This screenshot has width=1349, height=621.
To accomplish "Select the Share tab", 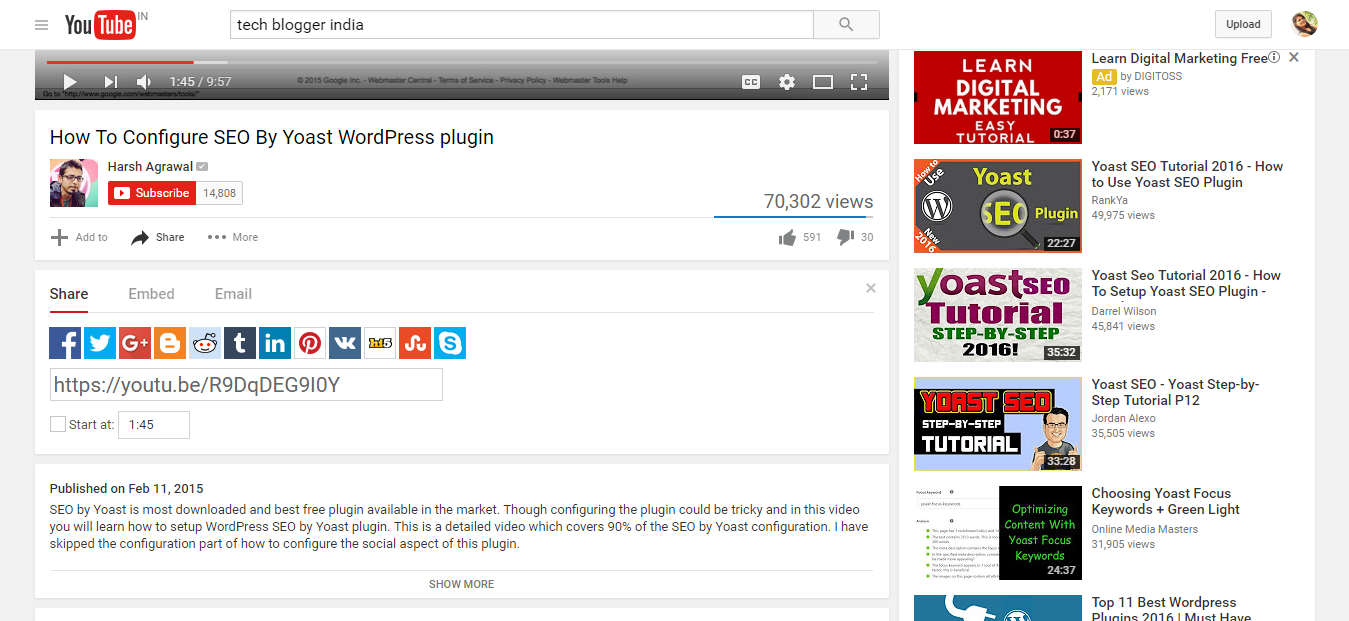I will tap(69, 294).
